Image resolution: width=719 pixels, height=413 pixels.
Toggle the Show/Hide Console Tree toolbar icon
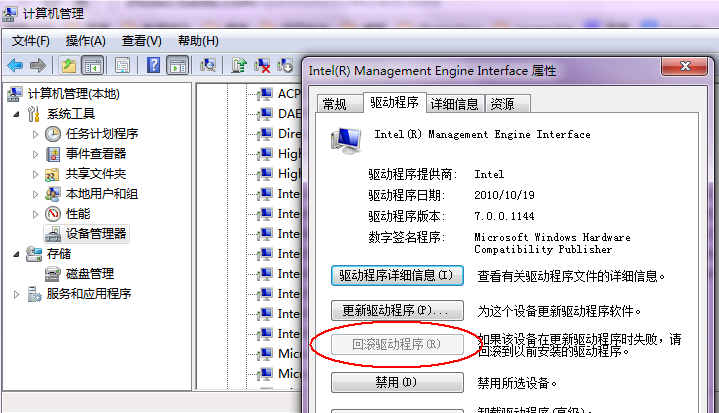point(93,66)
